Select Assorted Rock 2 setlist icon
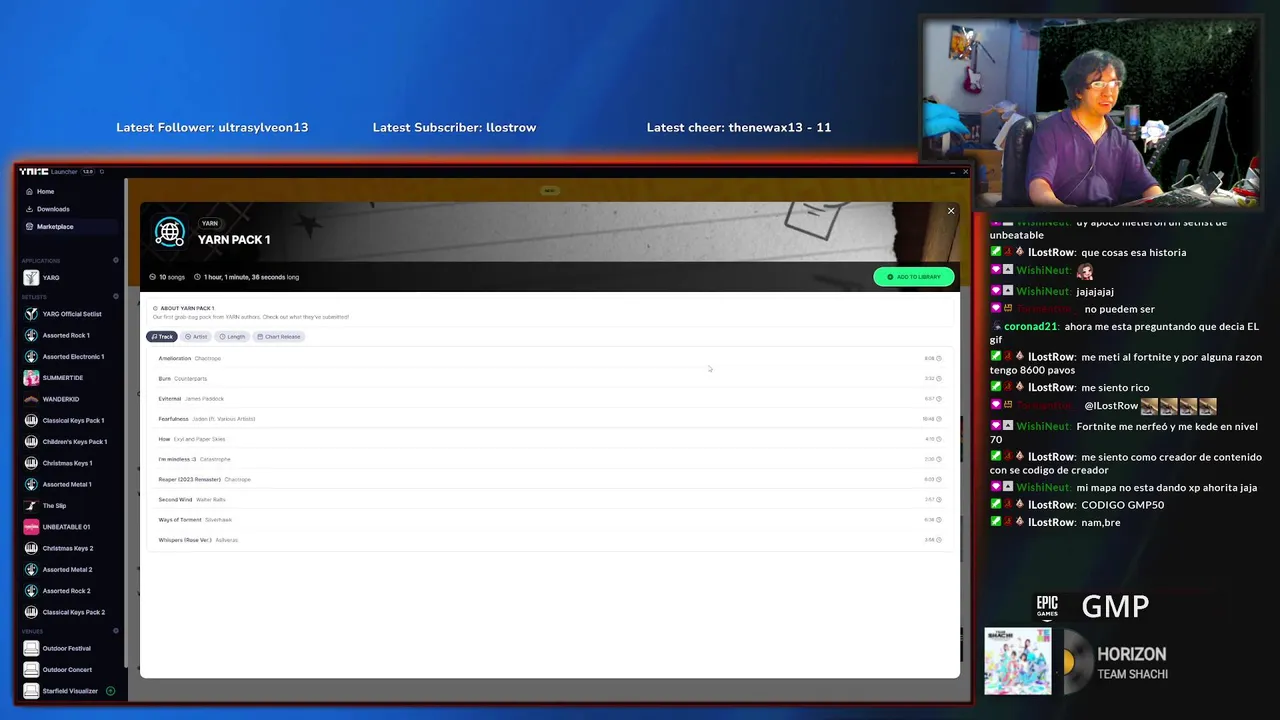 [x=31, y=590]
